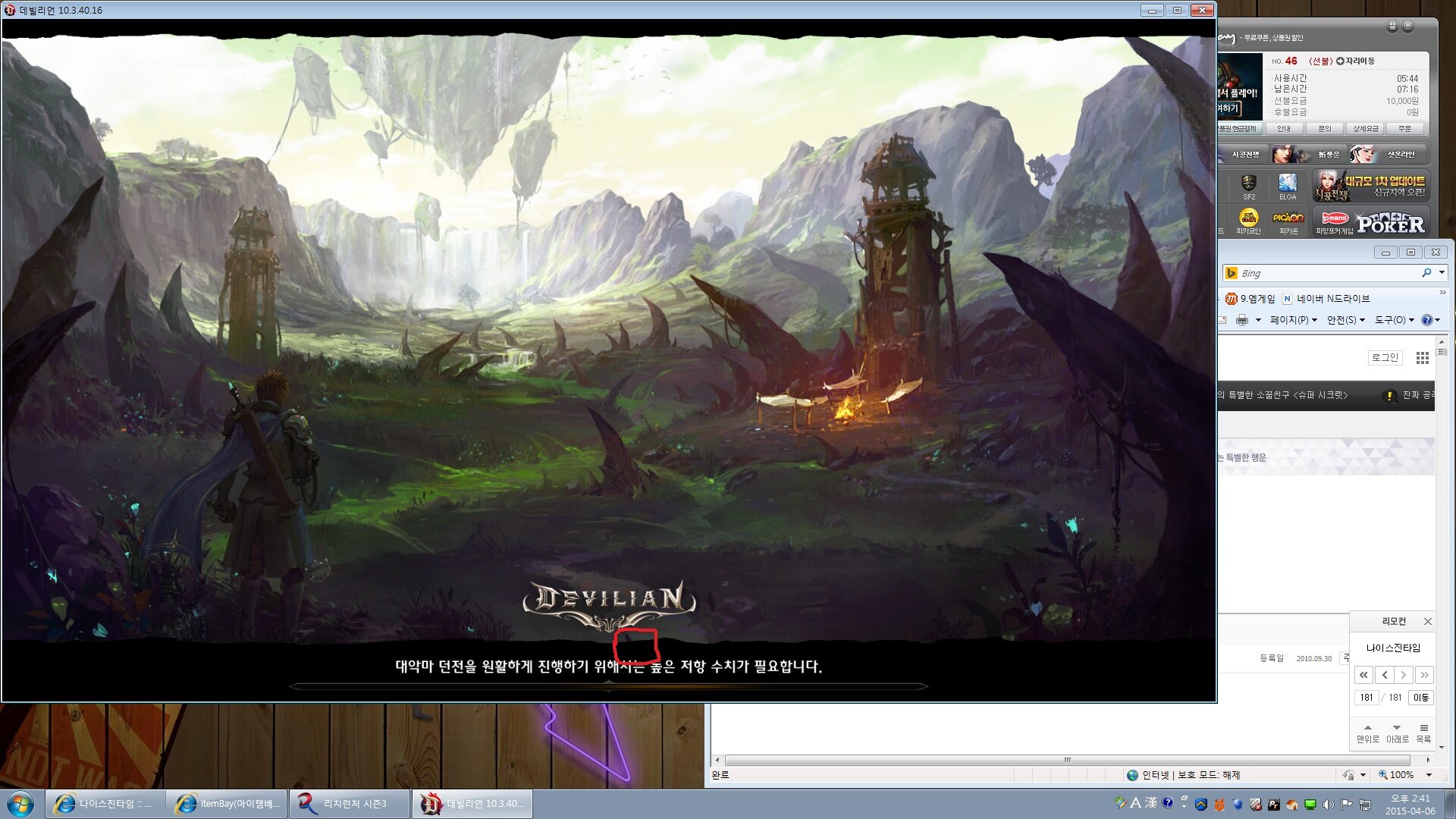The image size is (1456, 819).
Task: Open the apps grid icon beside 로그인
Action: [x=1422, y=358]
